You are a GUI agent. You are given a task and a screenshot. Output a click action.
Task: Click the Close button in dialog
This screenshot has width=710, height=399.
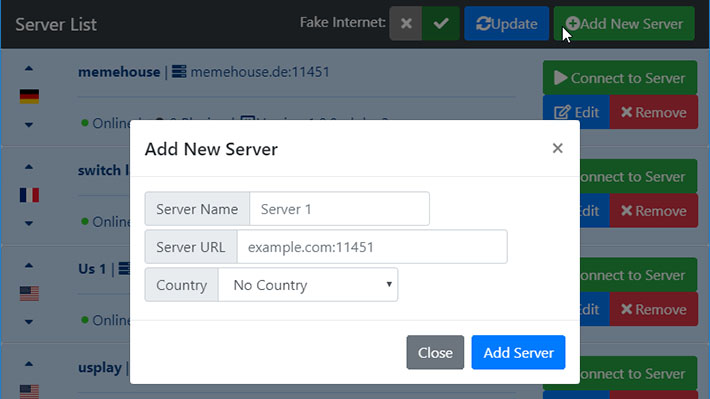pyautogui.click(x=435, y=352)
